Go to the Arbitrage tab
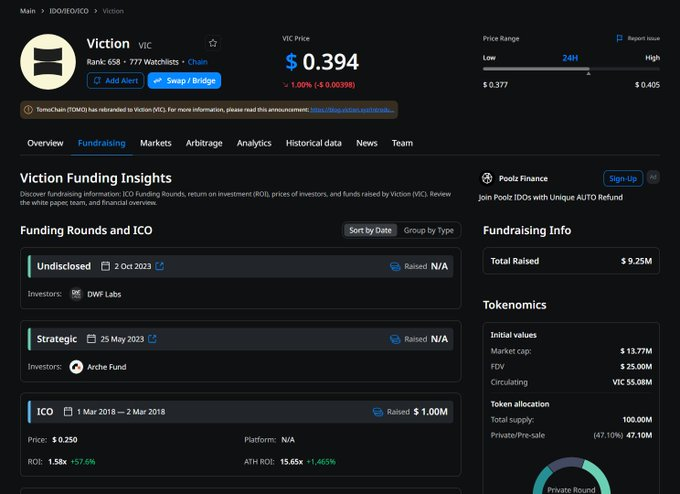The height and width of the screenshot is (494, 680). point(204,143)
